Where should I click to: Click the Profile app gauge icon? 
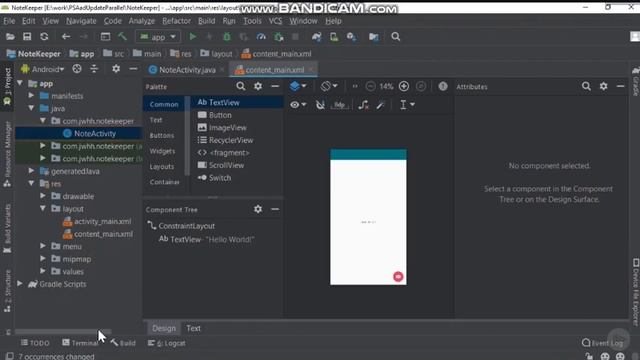click(261, 37)
